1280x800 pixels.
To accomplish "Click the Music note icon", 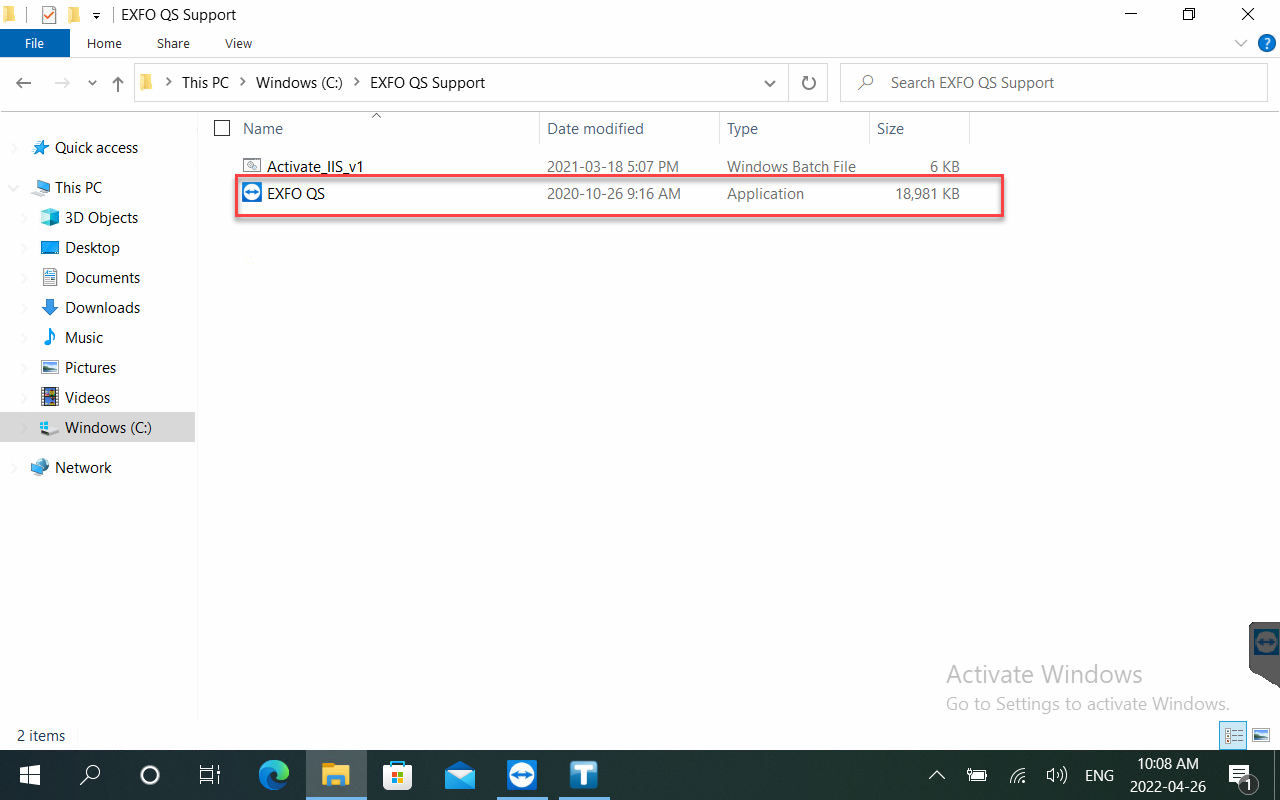I will [x=49, y=337].
